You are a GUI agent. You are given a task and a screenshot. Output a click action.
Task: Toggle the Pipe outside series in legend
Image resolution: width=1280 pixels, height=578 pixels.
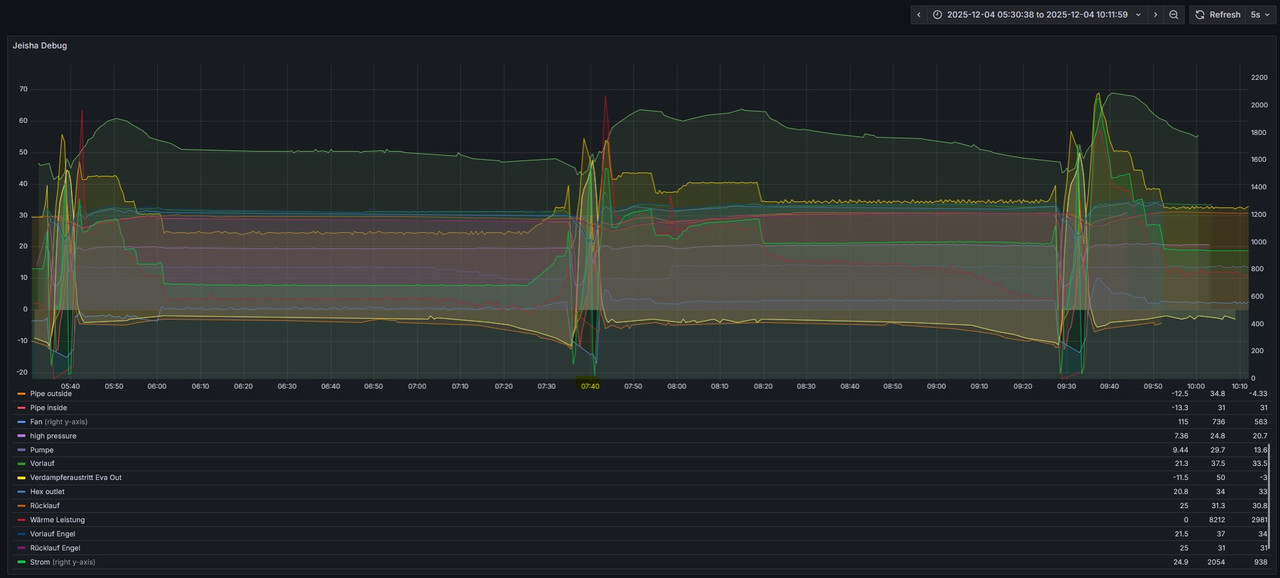(51, 394)
